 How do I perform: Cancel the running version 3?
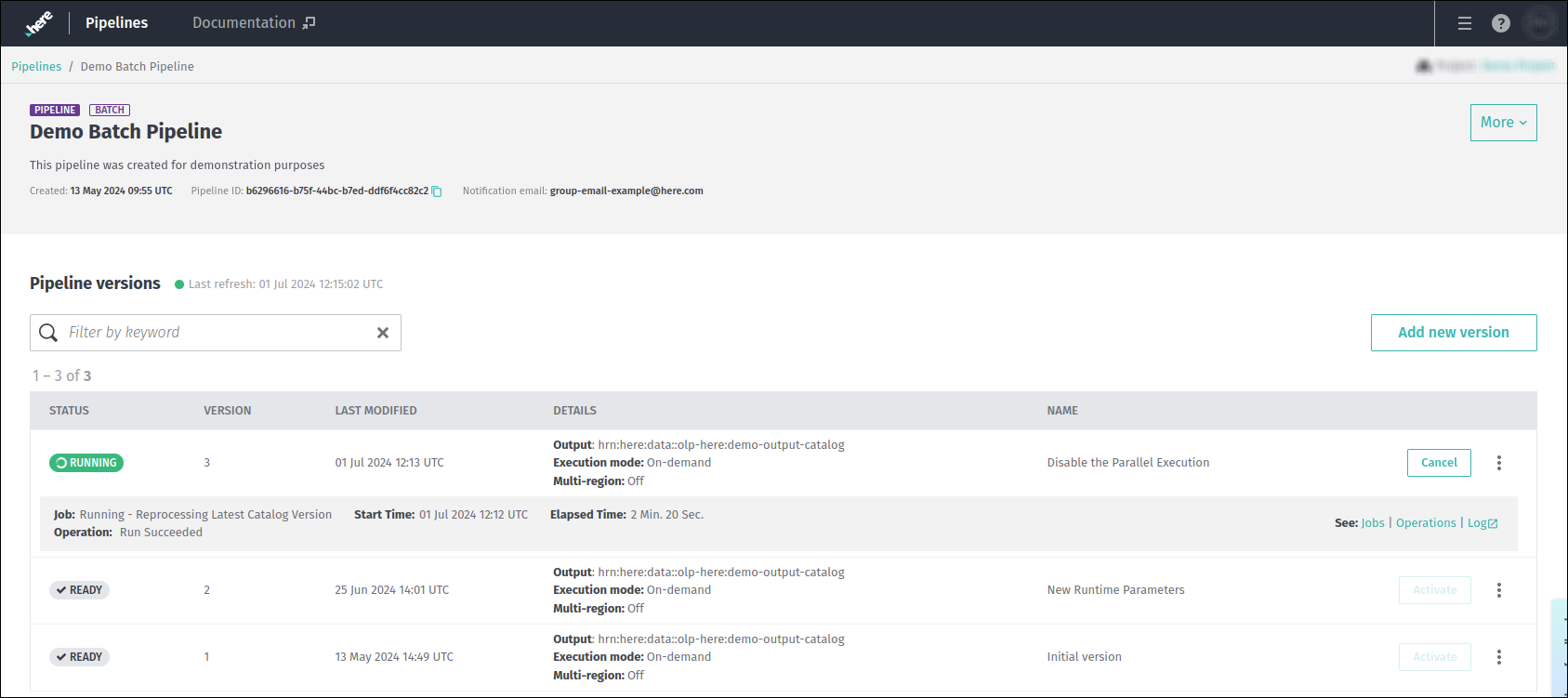[x=1439, y=463]
